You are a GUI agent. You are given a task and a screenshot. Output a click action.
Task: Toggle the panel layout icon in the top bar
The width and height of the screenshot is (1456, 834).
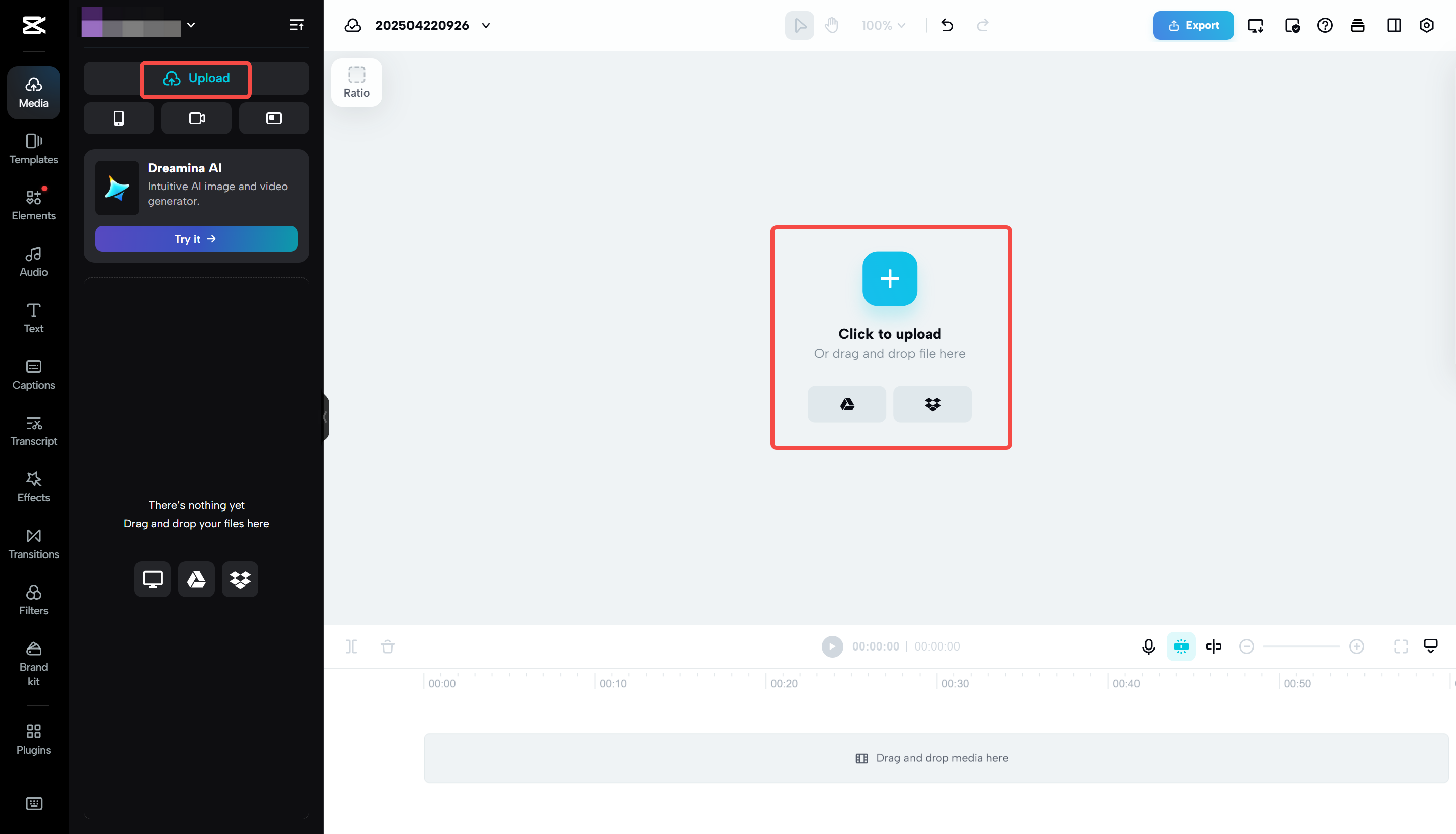(x=1394, y=25)
